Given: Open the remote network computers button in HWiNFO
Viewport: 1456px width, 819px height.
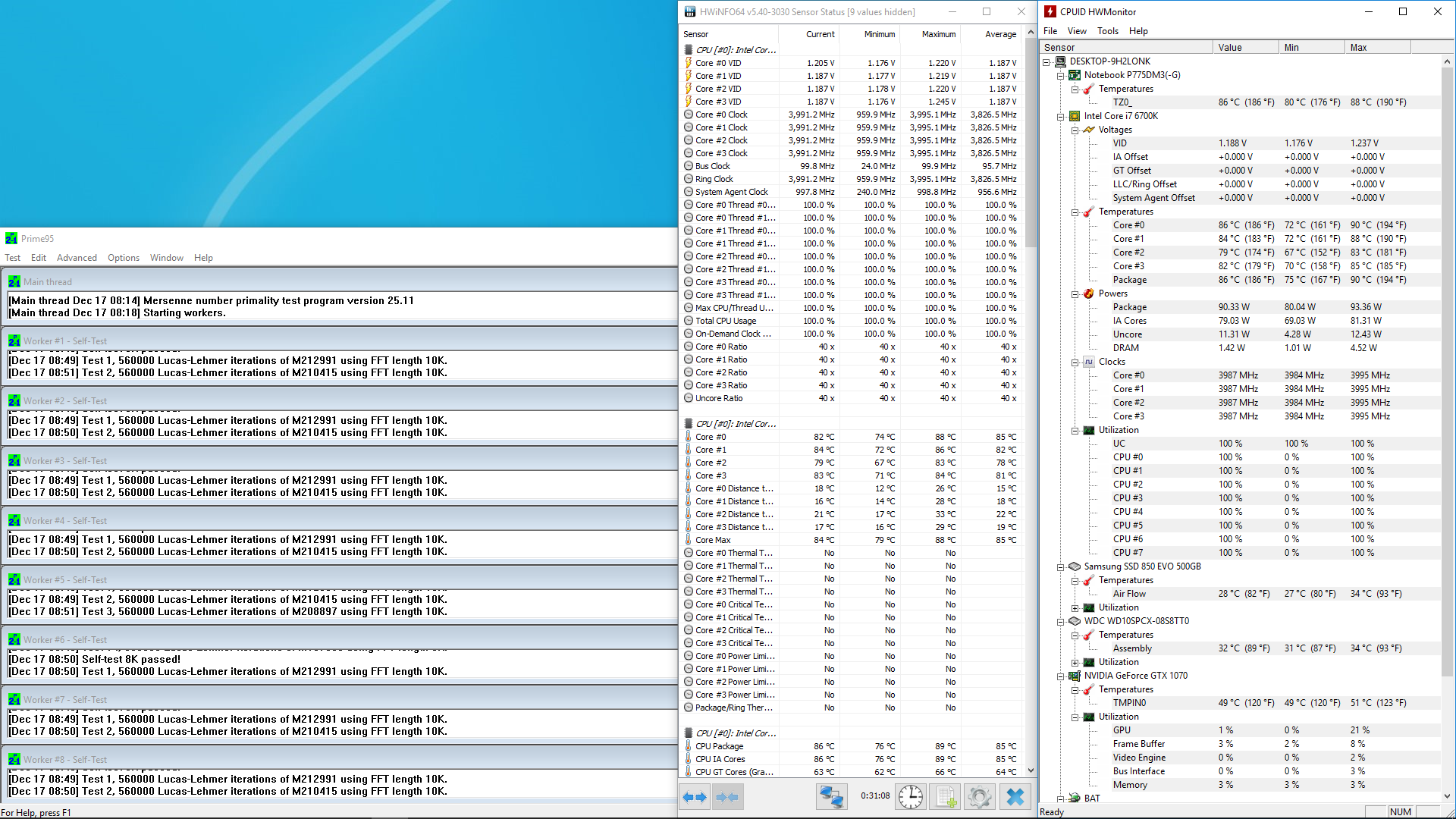Looking at the screenshot, I should click(x=831, y=796).
